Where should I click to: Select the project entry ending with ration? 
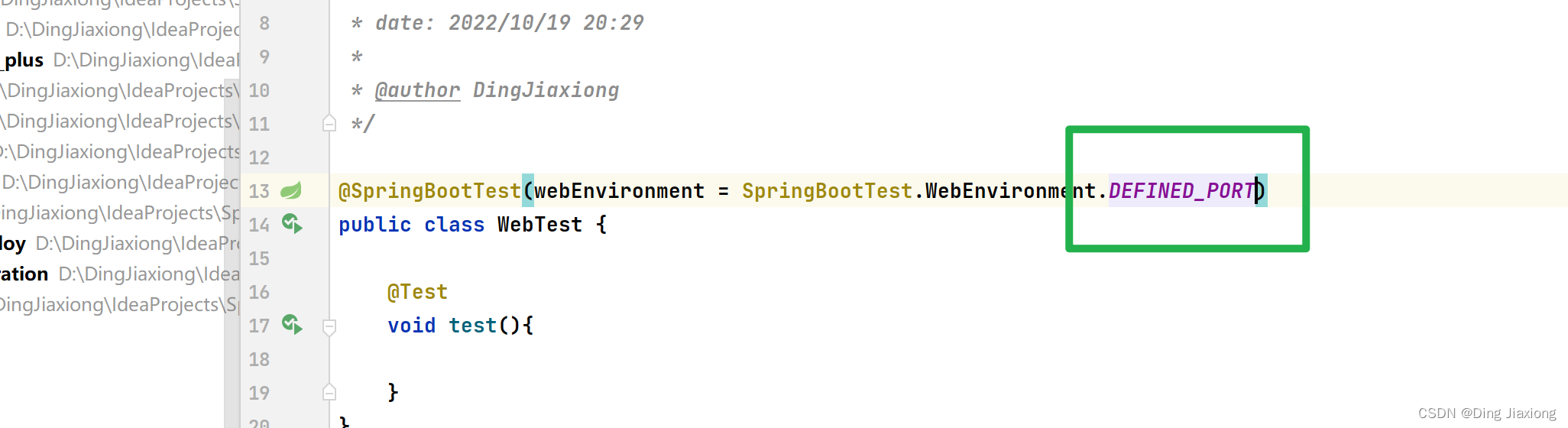120,274
